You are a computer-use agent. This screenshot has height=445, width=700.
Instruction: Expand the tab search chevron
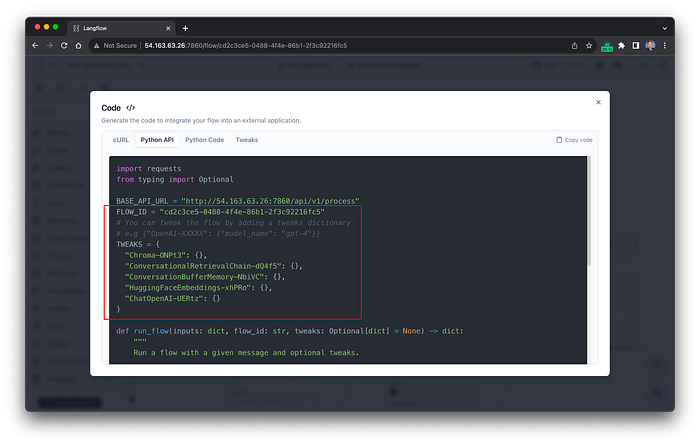click(665, 28)
